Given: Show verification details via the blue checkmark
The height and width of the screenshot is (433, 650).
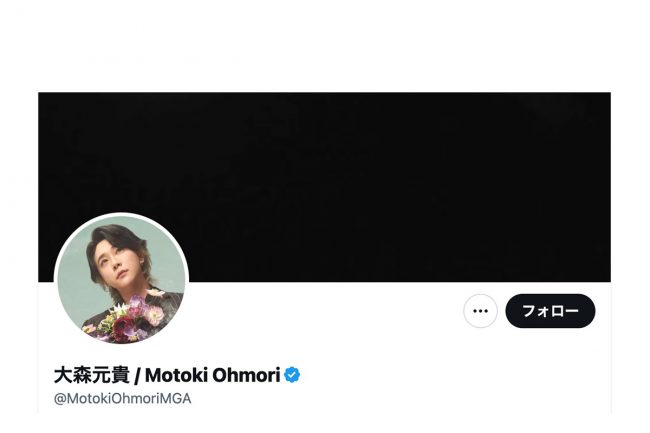Looking at the screenshot, I should click(292, 375).
